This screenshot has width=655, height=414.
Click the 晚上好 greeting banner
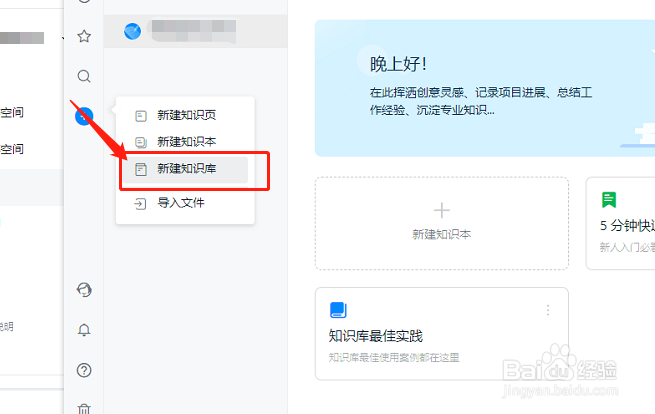[x=480, y=88]
